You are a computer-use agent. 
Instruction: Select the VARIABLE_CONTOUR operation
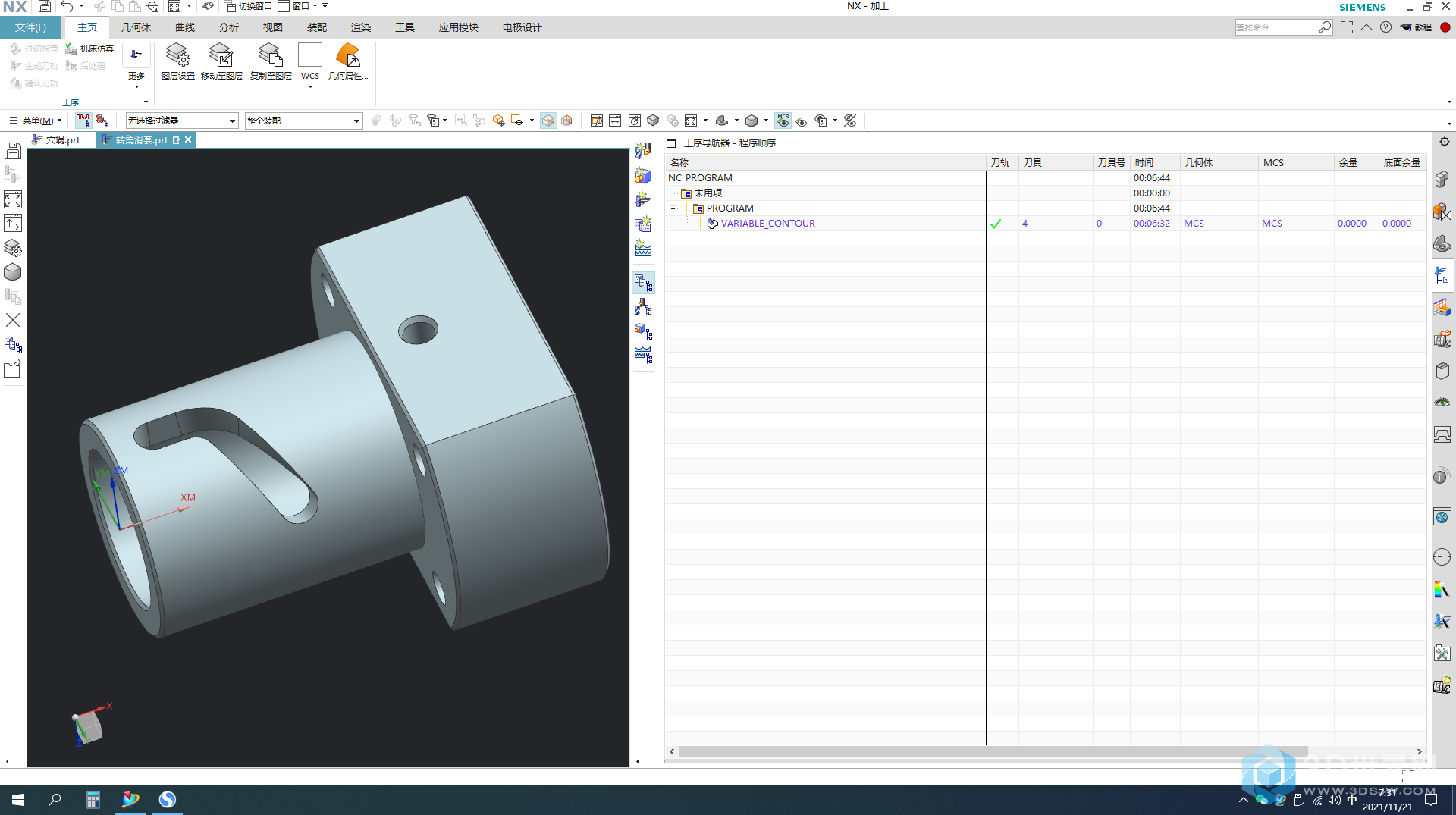(x=767, y=224)
